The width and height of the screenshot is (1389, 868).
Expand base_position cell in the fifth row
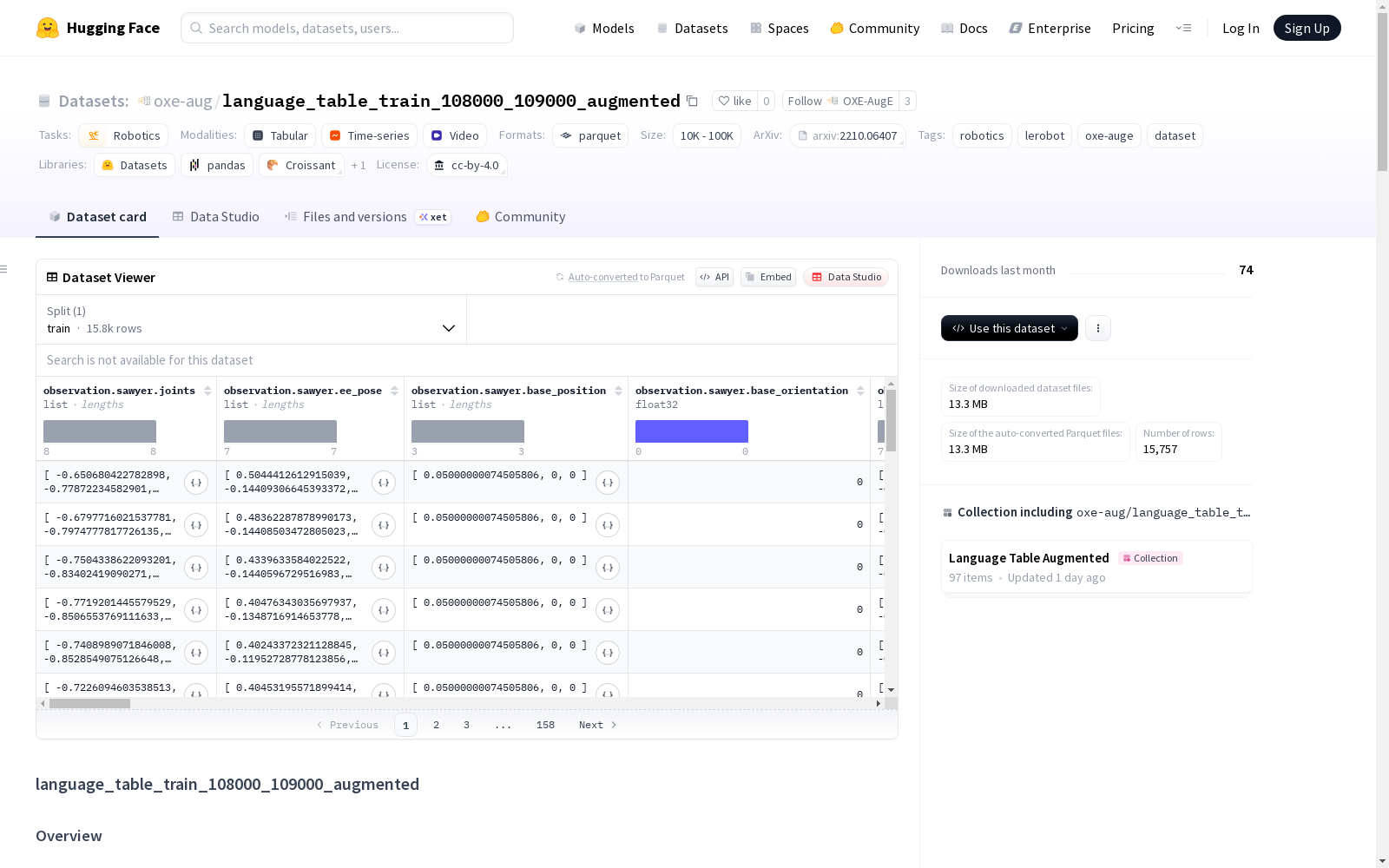click(608, 653)
